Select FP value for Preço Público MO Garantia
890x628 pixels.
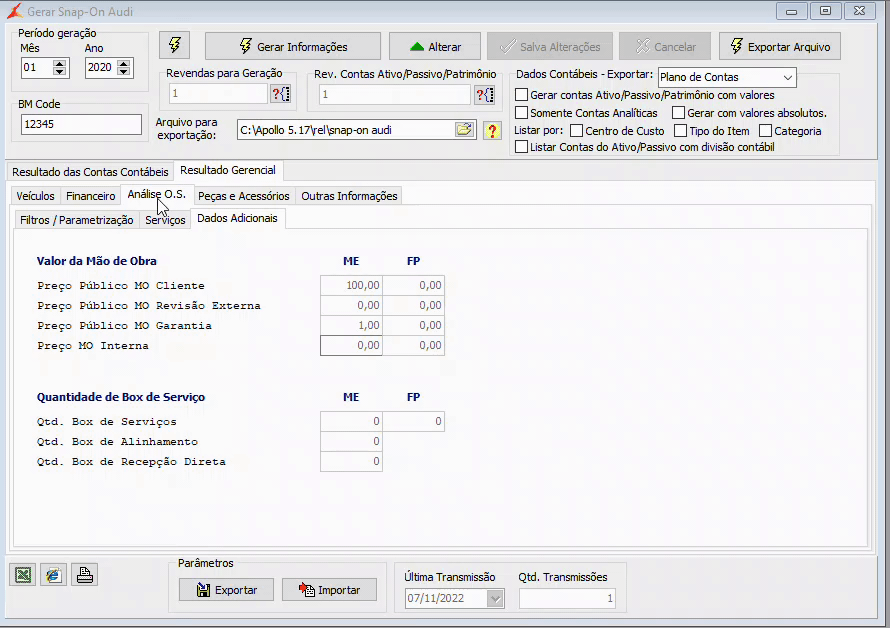click(413, 325)
